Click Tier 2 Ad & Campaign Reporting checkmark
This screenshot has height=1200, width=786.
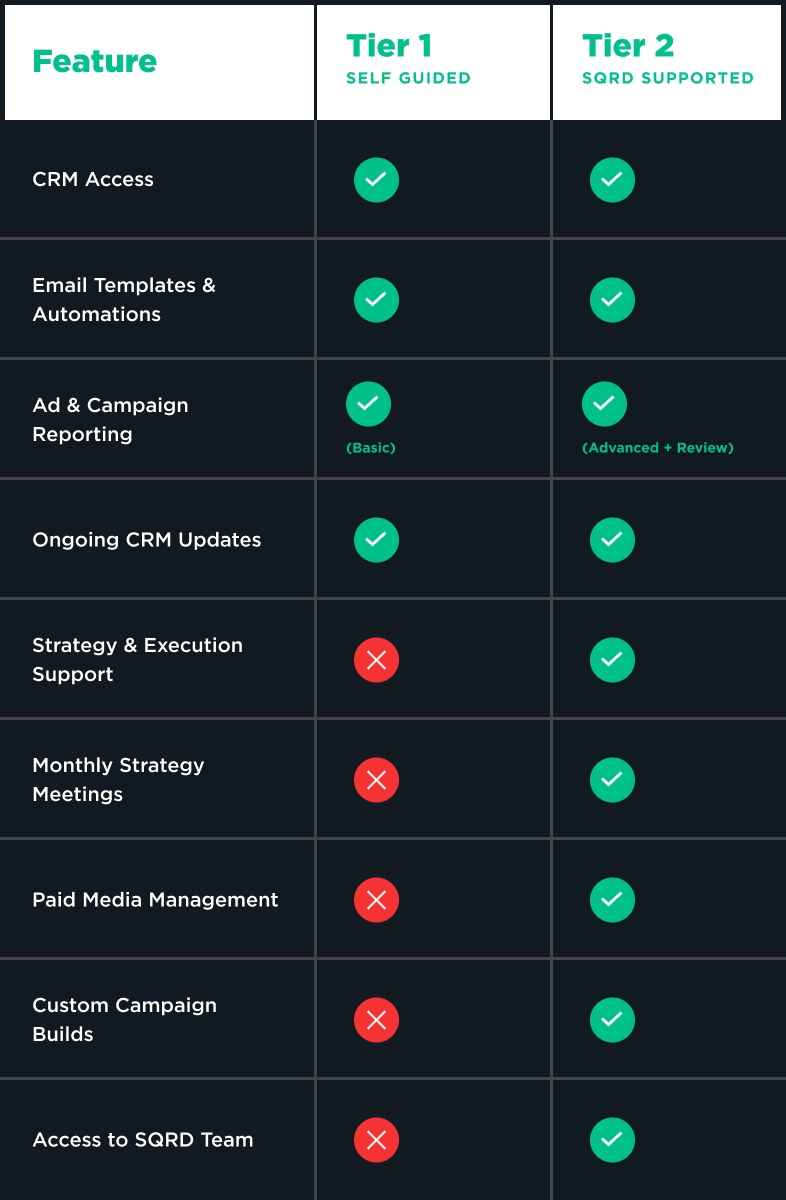tap(604, 404)
